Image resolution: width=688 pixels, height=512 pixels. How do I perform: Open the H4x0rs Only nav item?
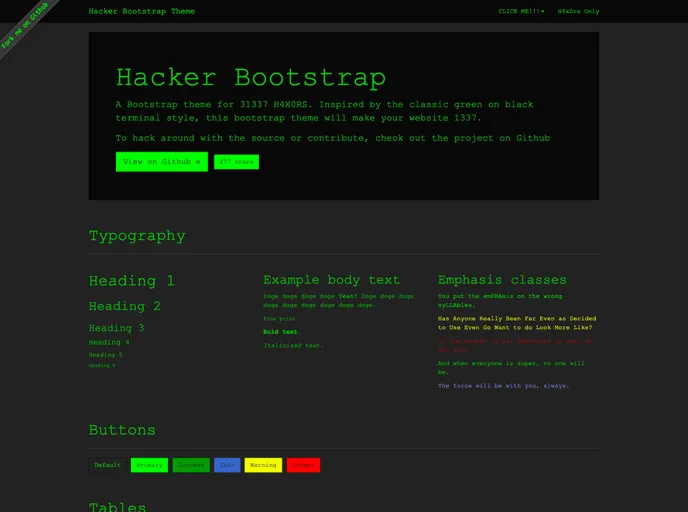578,11
